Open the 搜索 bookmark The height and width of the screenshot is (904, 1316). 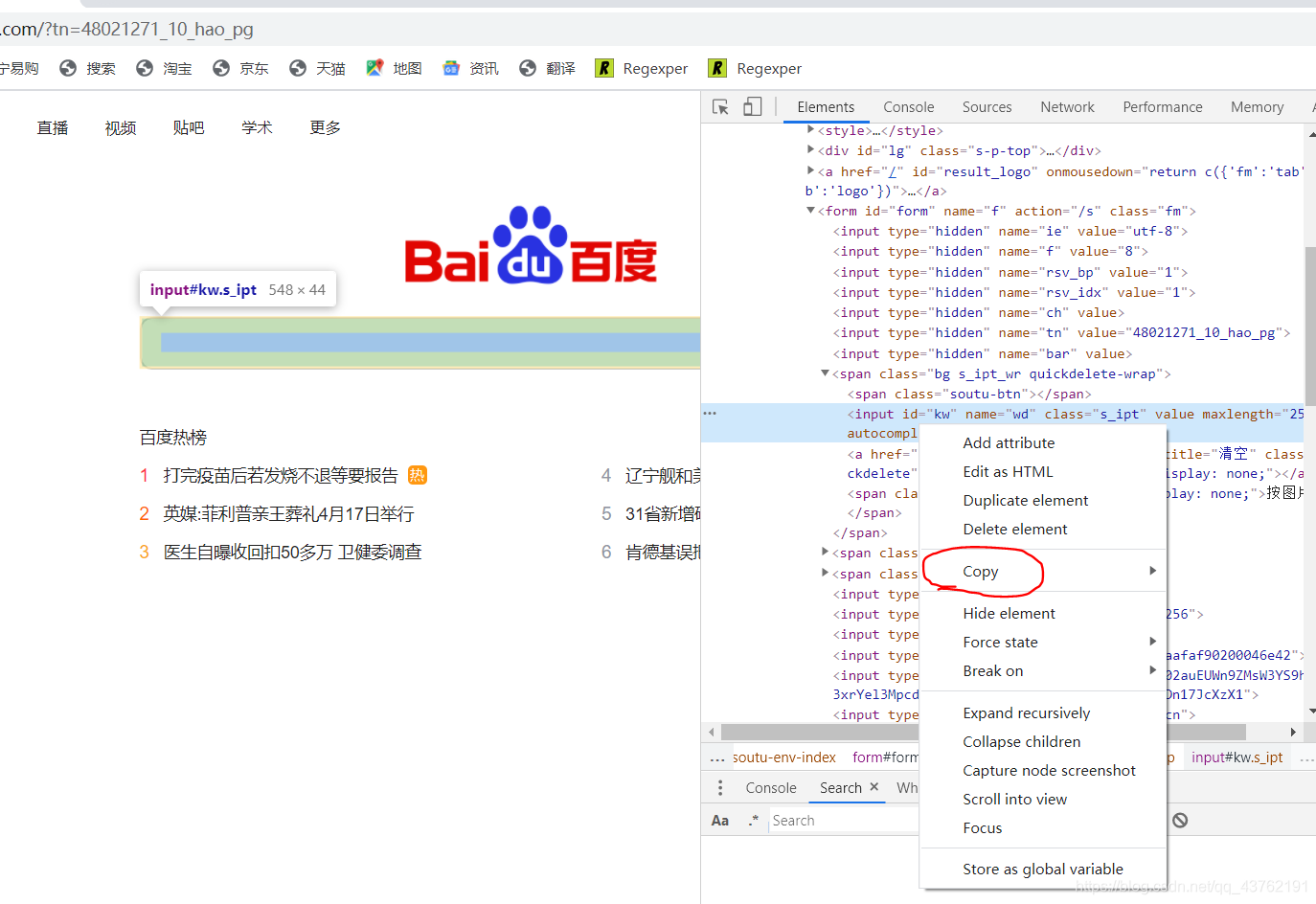88,68
